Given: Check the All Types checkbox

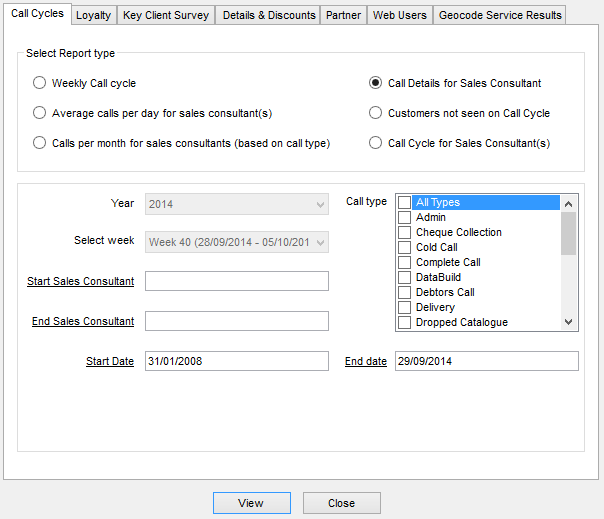Looking at the screenshot, I should (404, 202).
